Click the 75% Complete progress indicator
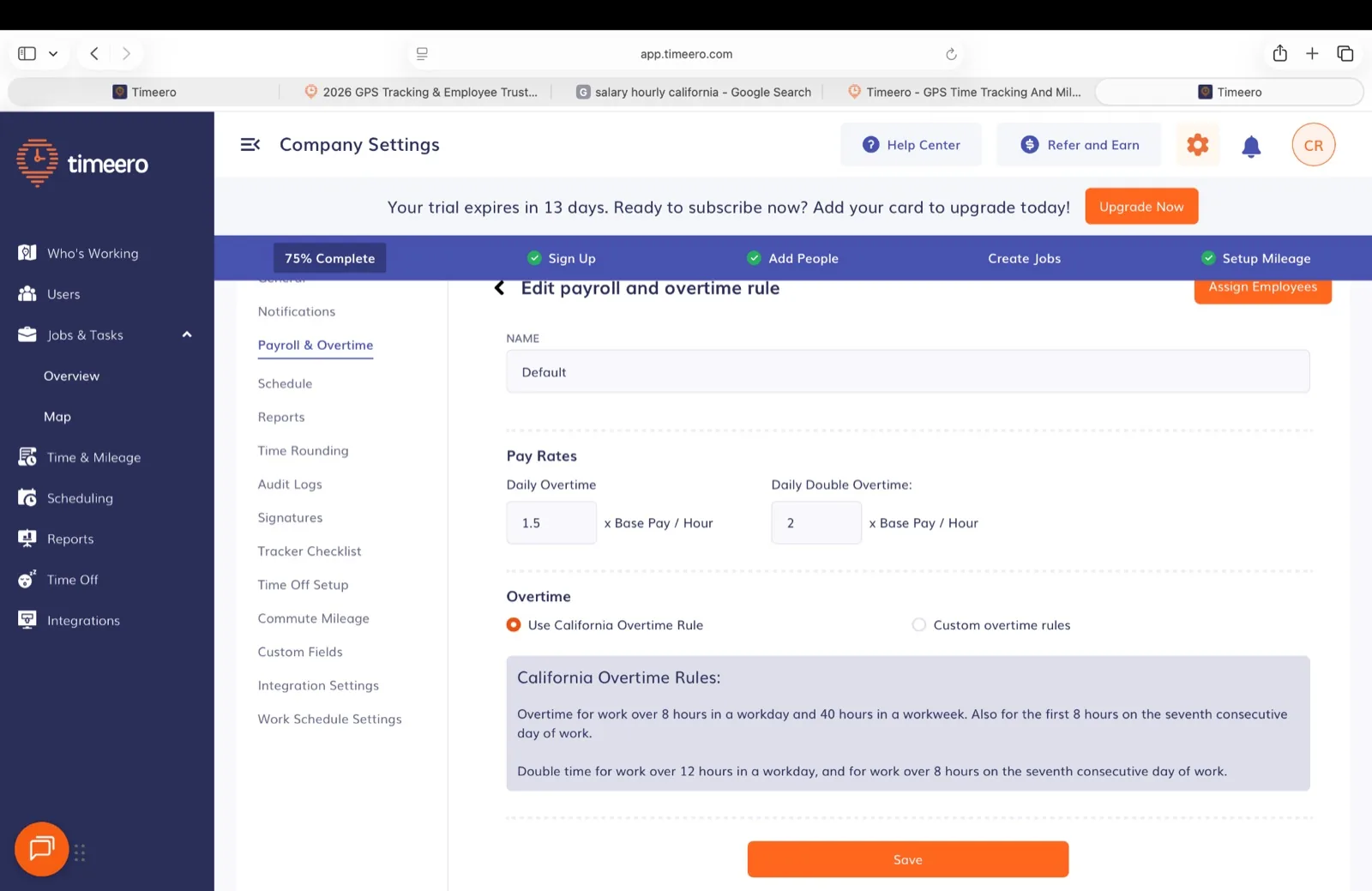Image resolution: width=1372 pixels, height=891 pixels. (329, 258)
